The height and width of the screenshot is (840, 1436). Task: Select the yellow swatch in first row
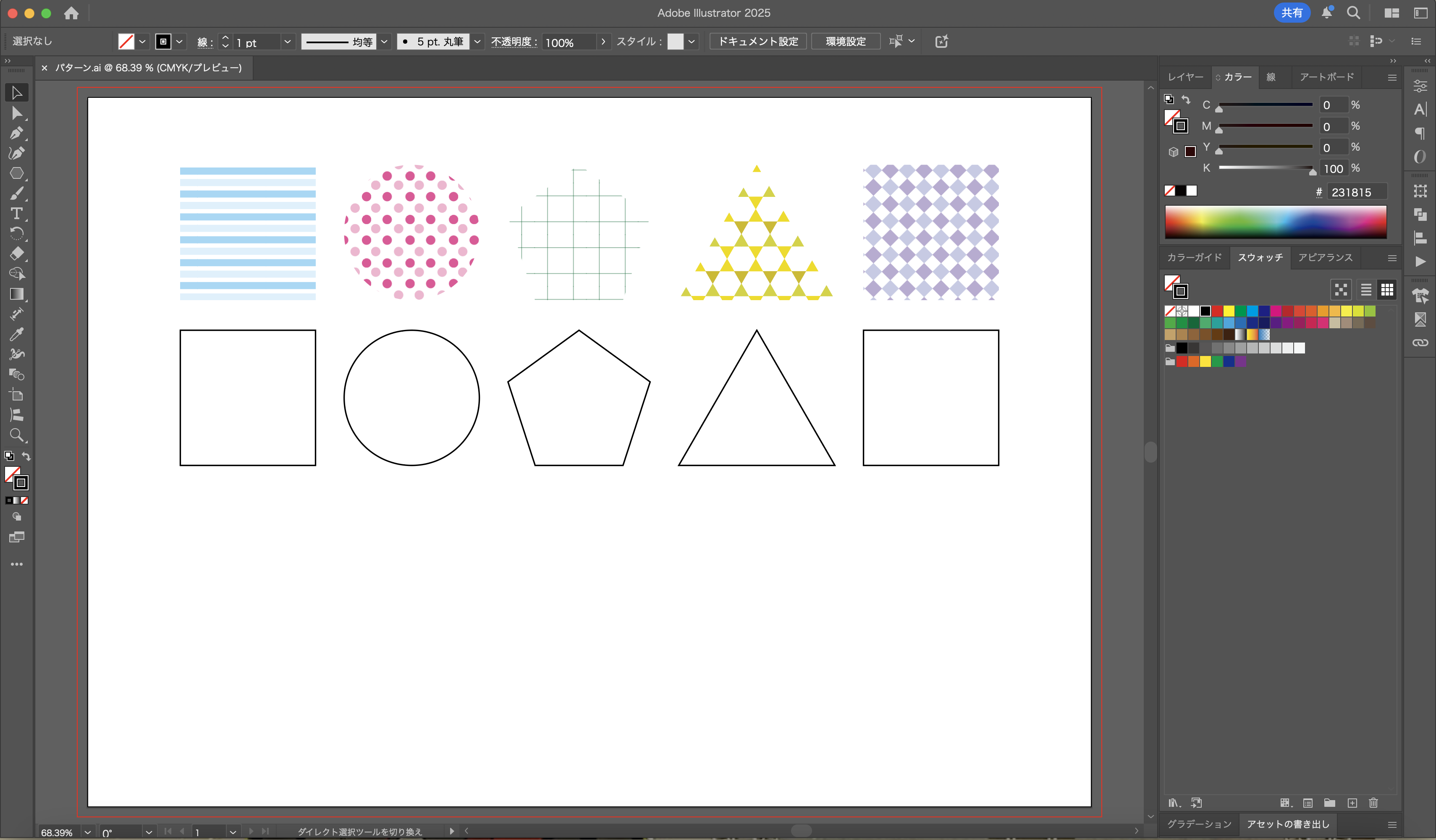coord(1229,311)
